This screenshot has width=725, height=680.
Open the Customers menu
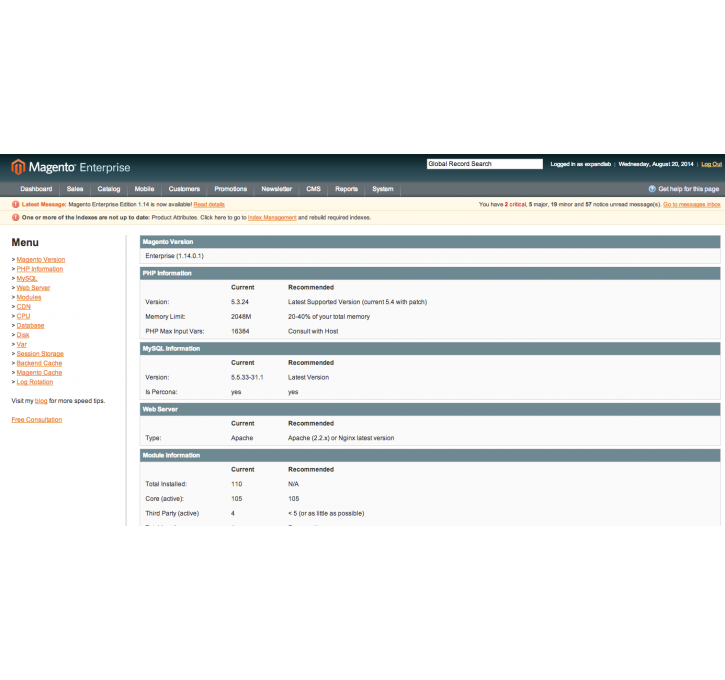coord(184,189)
